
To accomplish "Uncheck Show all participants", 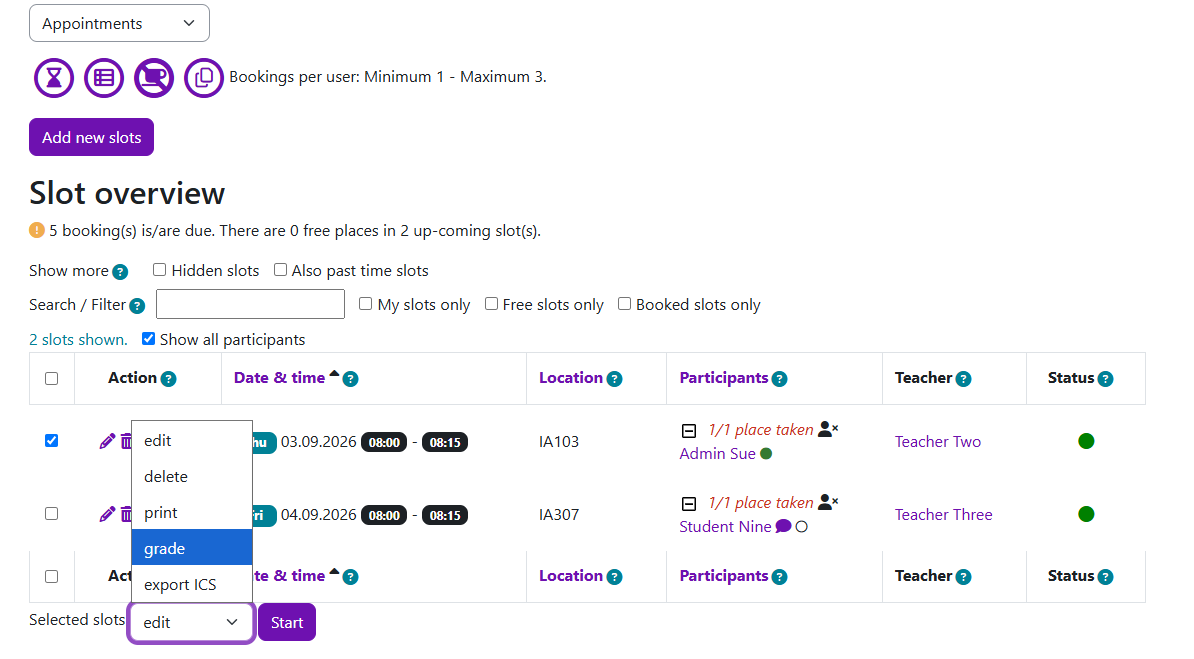I will tap(148, 339).
